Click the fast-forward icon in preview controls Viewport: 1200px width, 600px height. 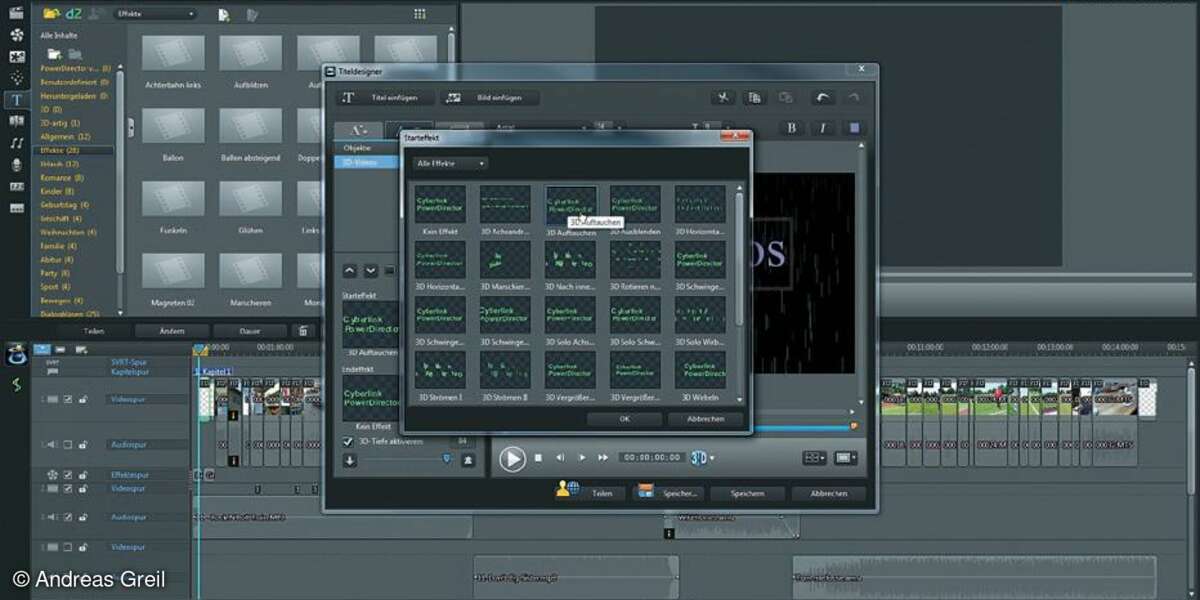click(x=603, y=458)
